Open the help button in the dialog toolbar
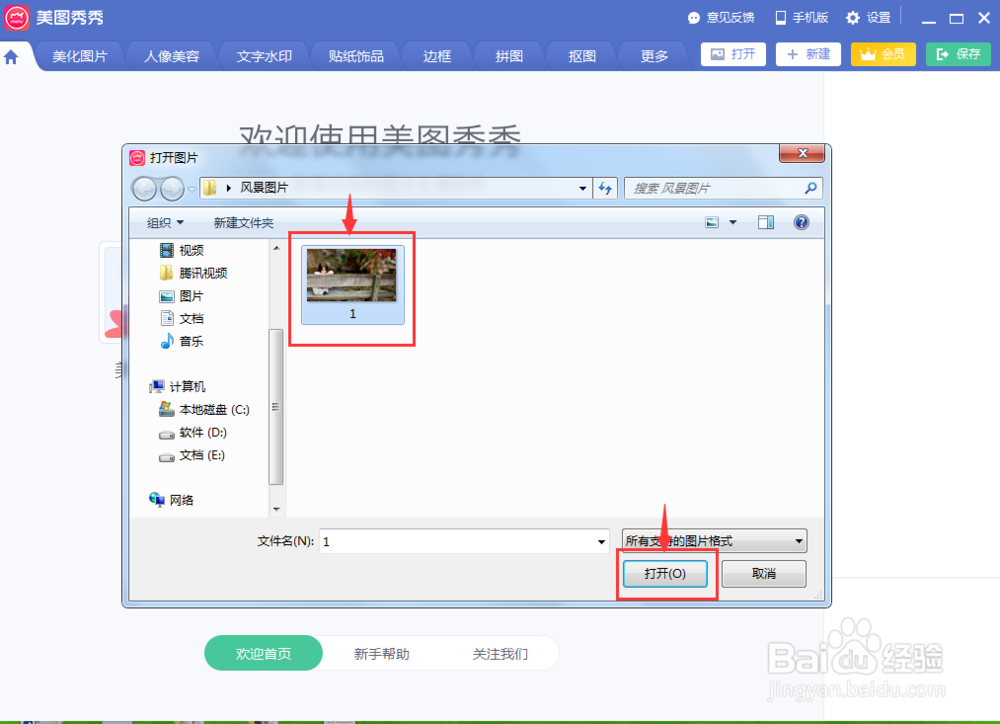The image size is (1000, 724). pyautogui.click(x=801, y=222)
